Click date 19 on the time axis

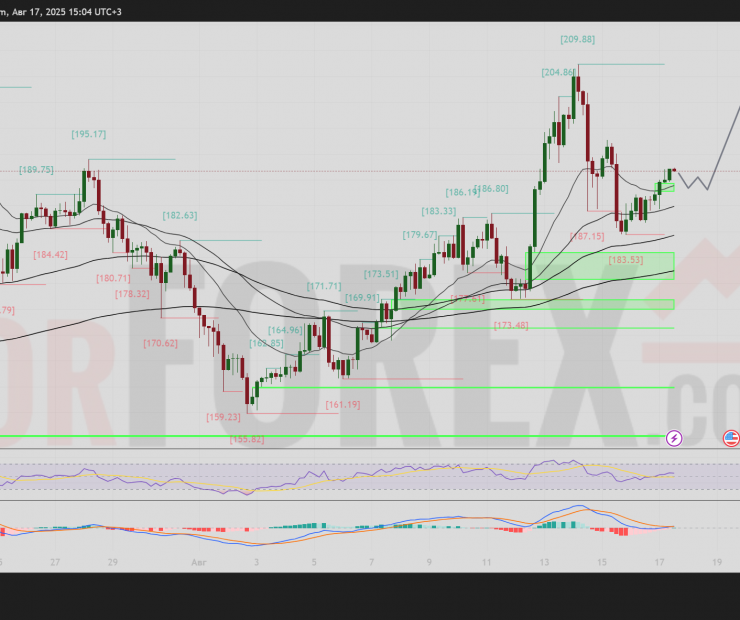pyautogui.click(x=717, y=562)
